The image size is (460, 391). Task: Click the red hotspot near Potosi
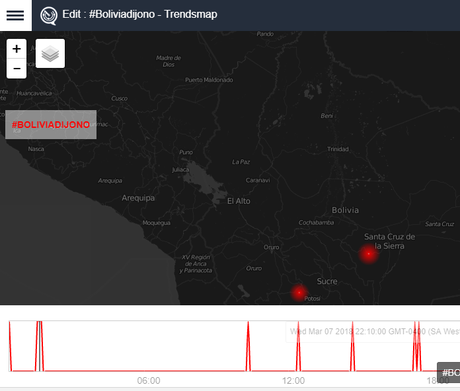(299, 293)
